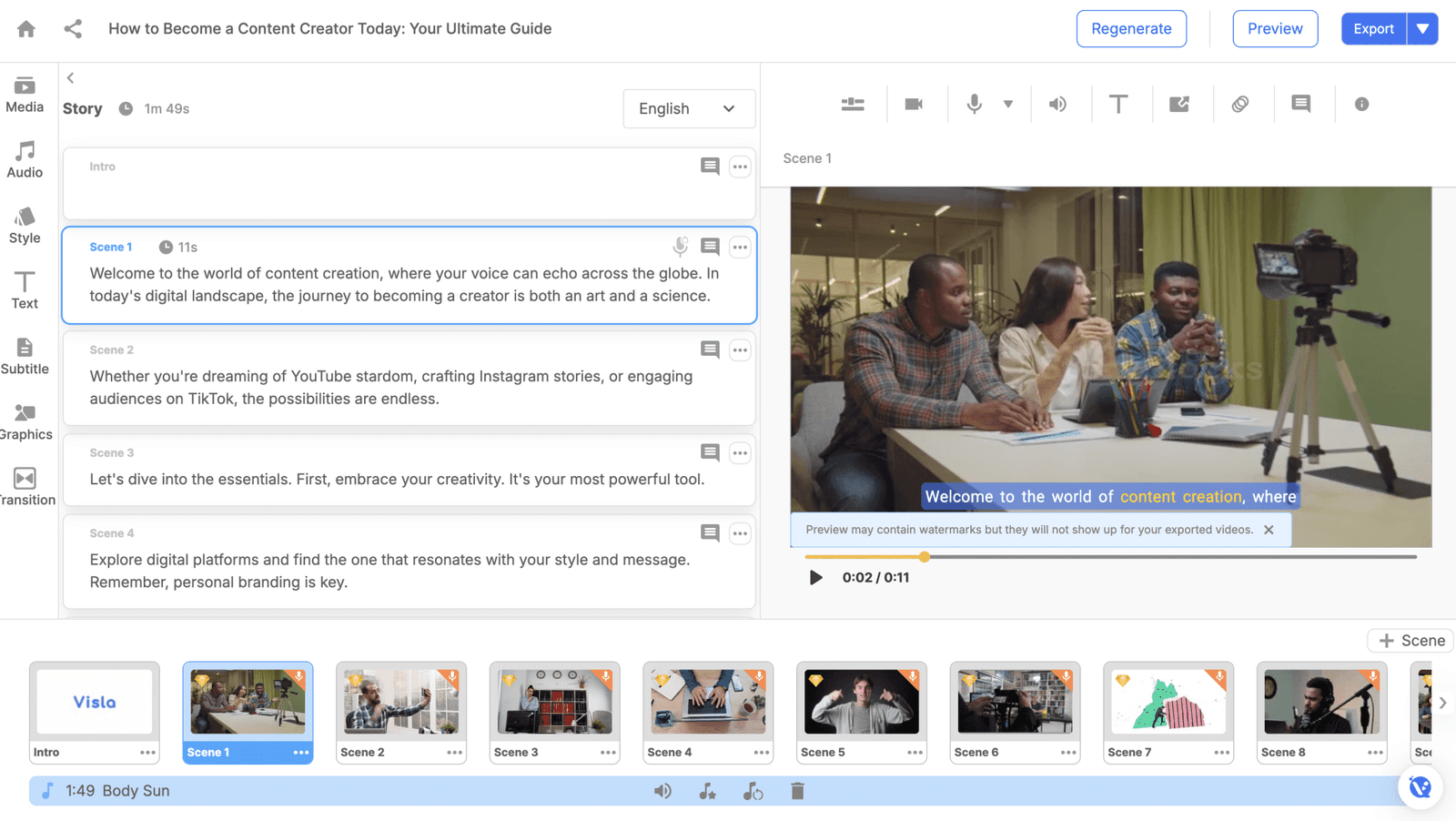This screenshot has height=821, width=1456.
Task: Click the Home icon
Action: 26,29
